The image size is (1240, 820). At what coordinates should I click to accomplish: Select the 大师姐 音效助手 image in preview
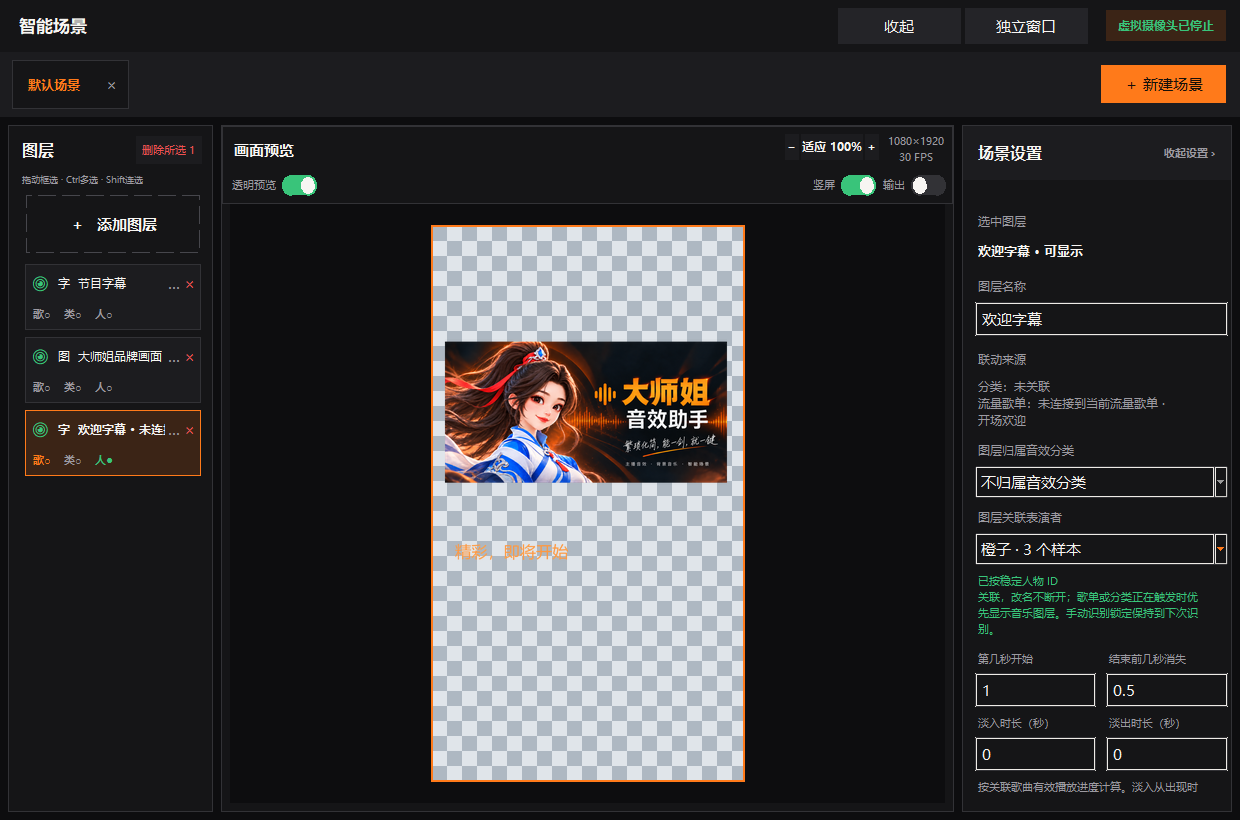pyautogui.click(x=586, y=412)
